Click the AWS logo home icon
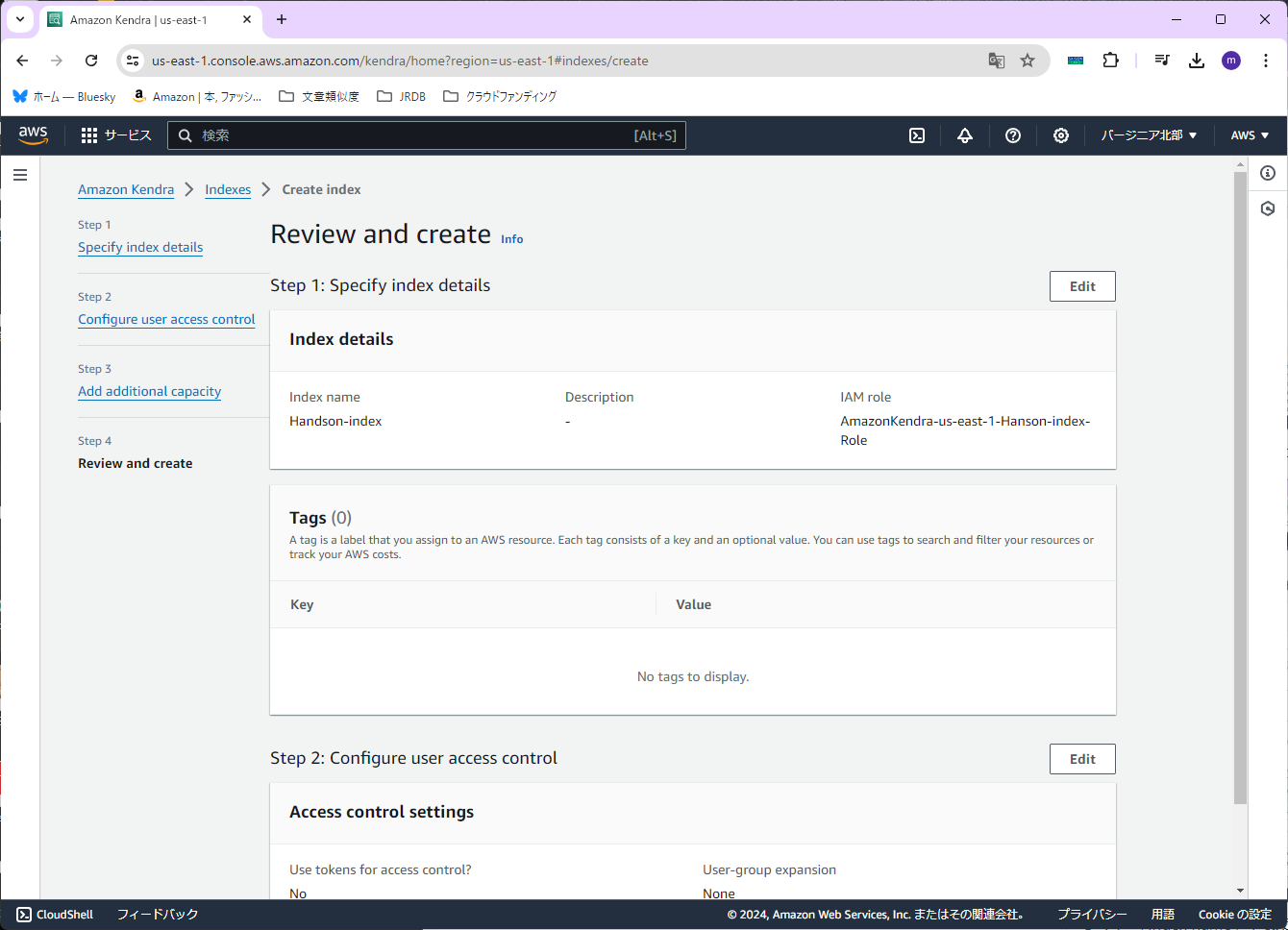The width and height of the screenshot is (1288, 930). pos(33,135)
